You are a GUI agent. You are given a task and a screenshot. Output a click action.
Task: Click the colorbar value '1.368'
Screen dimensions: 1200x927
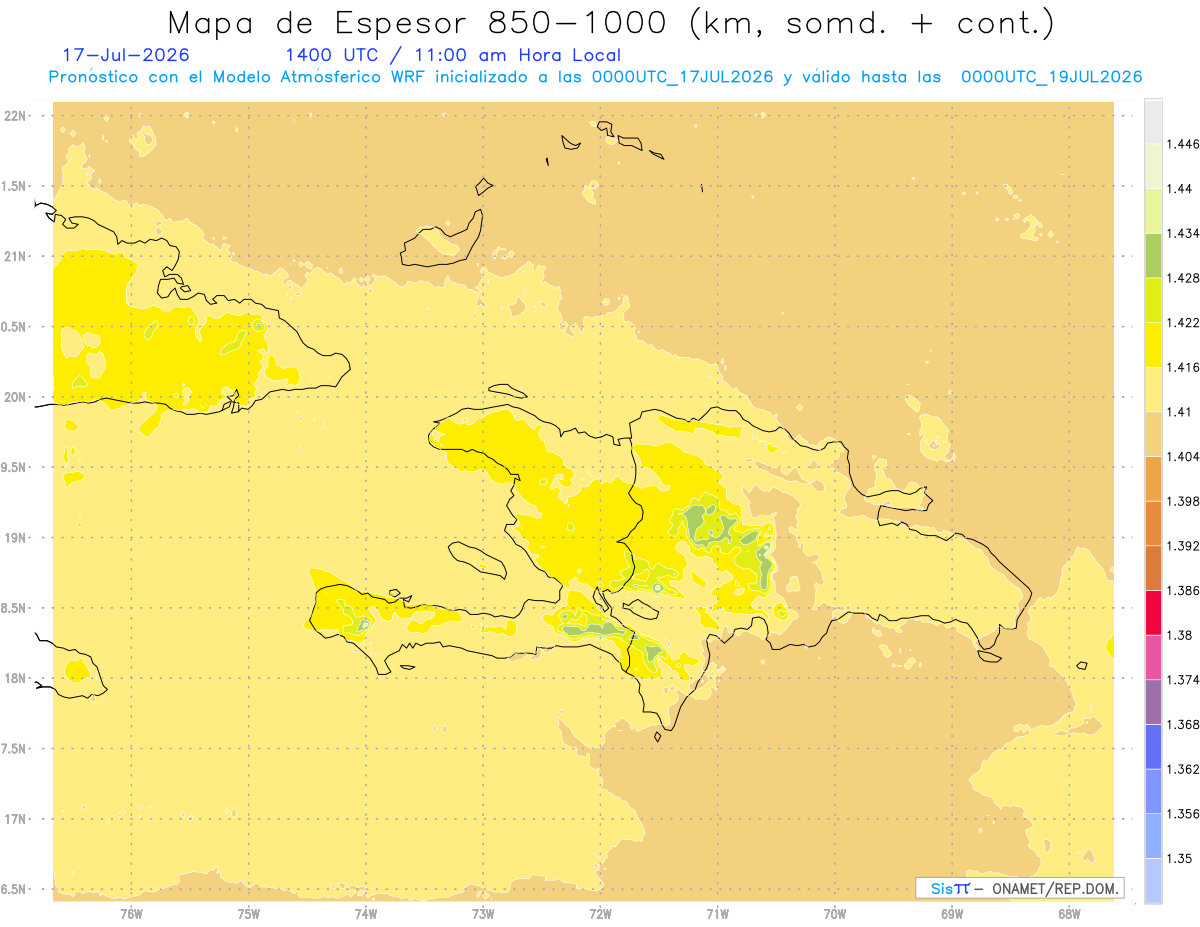[1183, 724]
